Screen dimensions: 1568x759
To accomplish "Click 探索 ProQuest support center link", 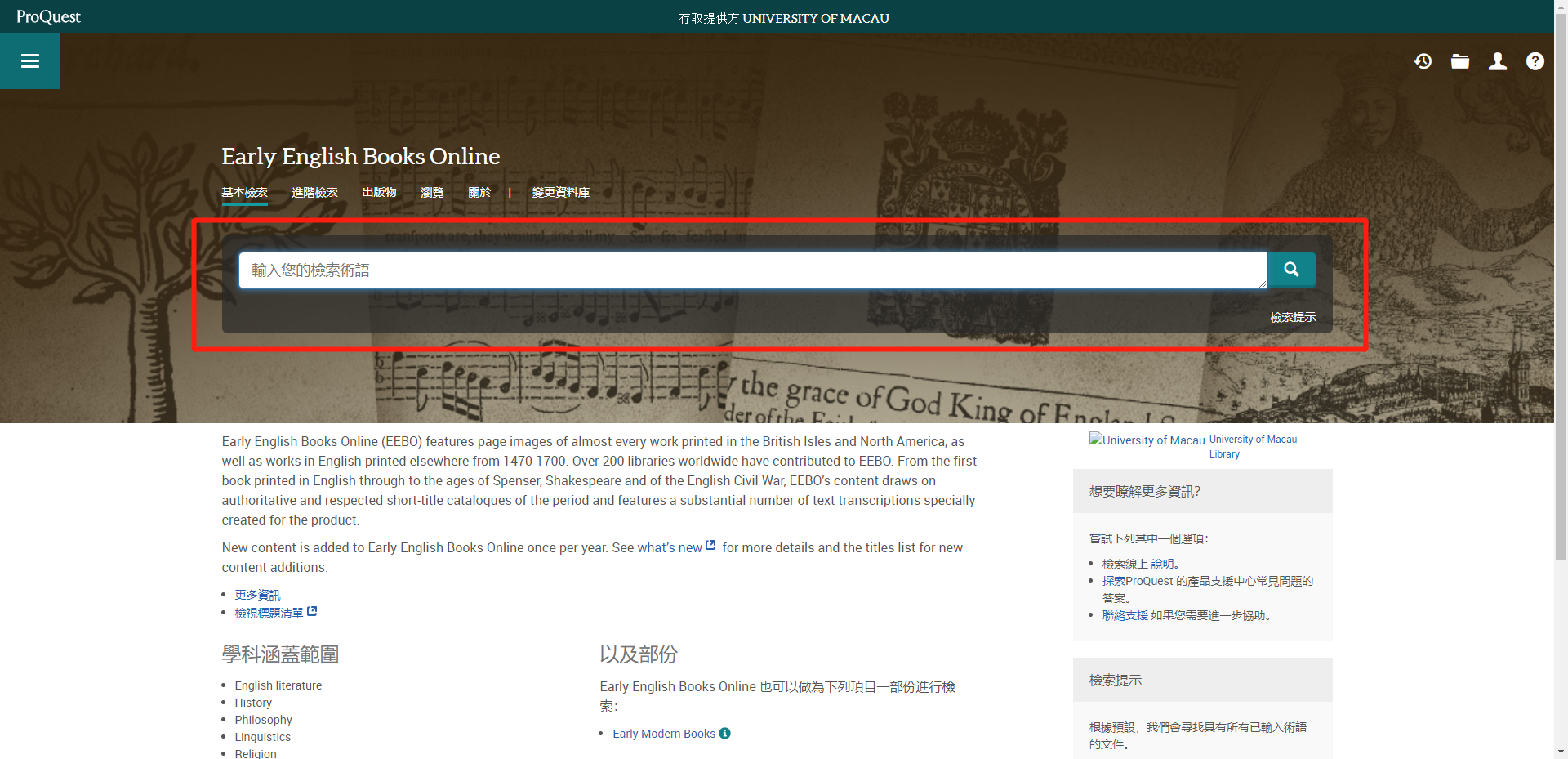I will [x=1114, y=581].
